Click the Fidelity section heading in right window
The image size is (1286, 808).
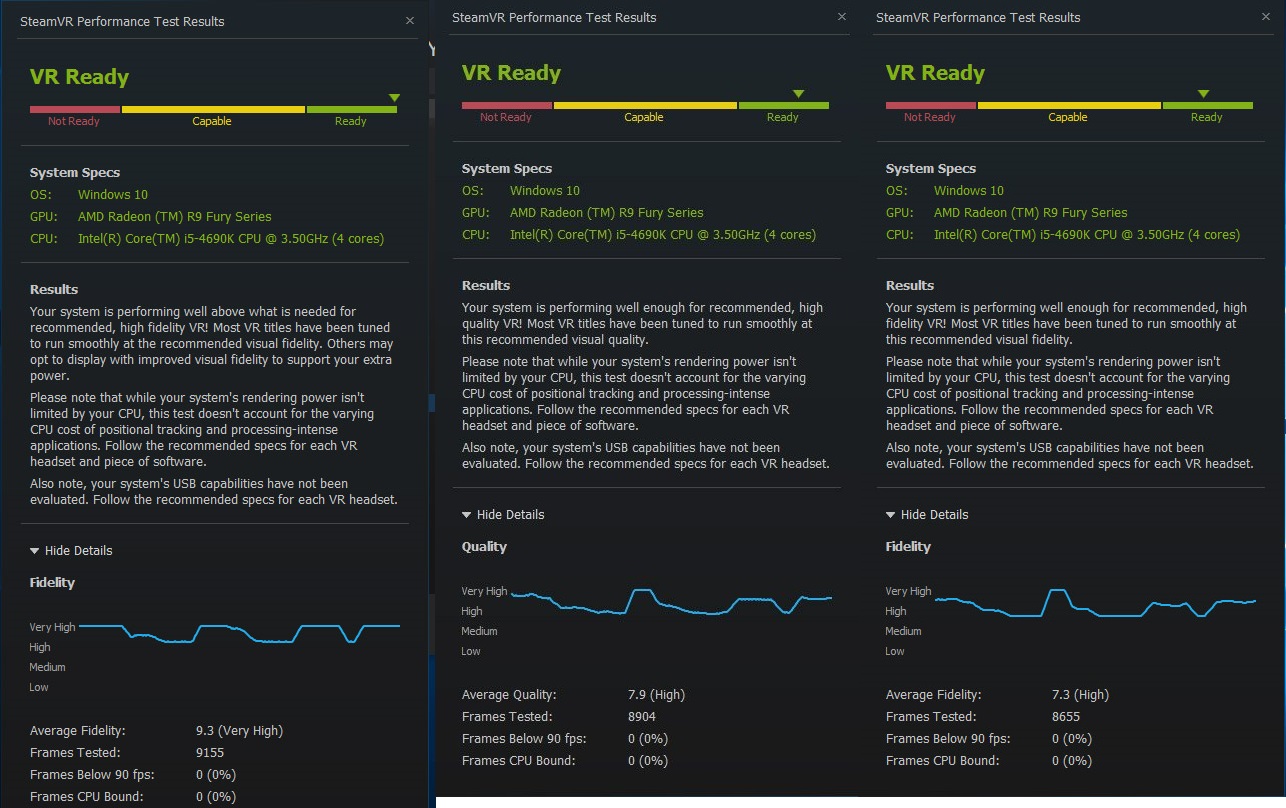point(909,547)
